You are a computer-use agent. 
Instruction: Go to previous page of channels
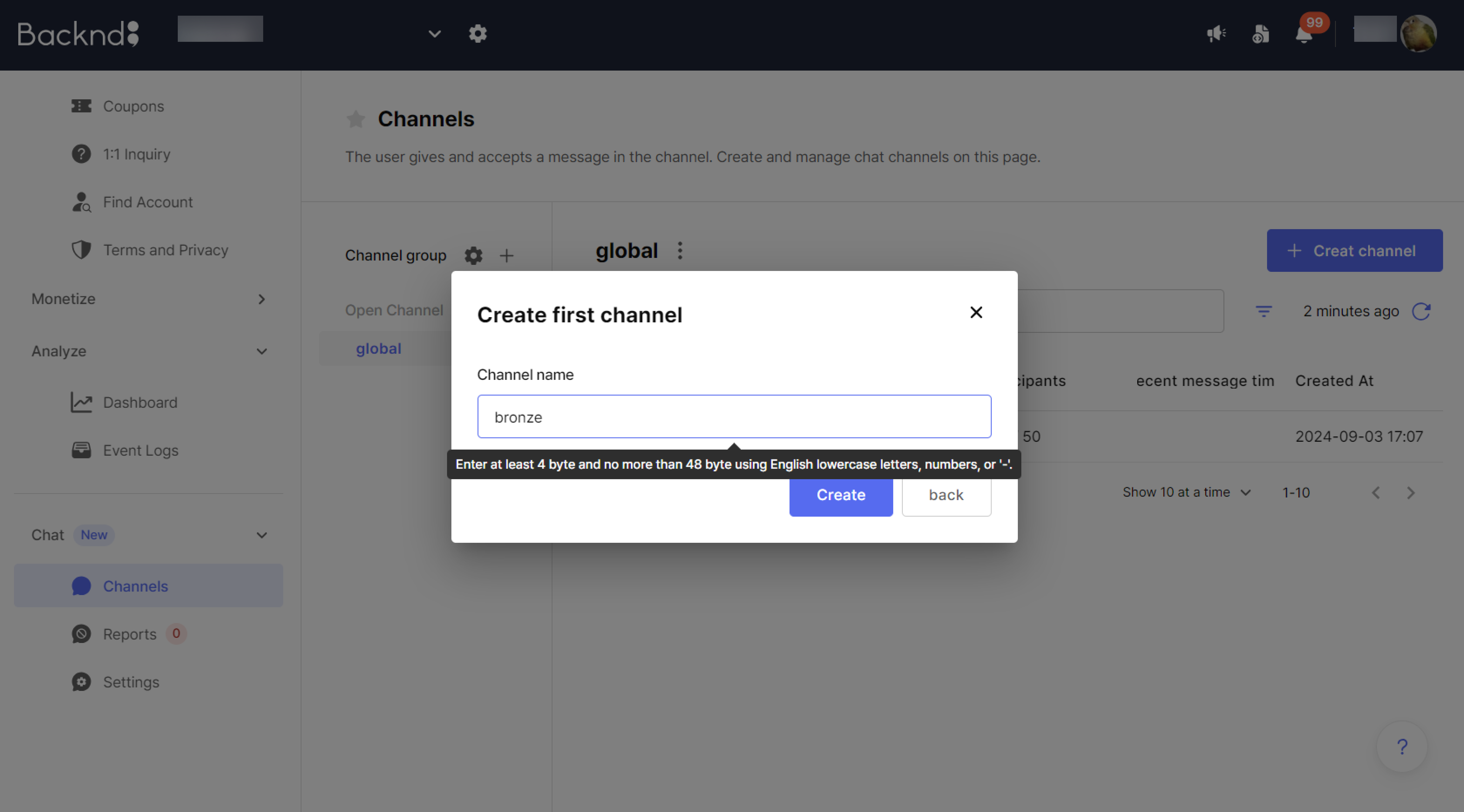coord(1375,493)
